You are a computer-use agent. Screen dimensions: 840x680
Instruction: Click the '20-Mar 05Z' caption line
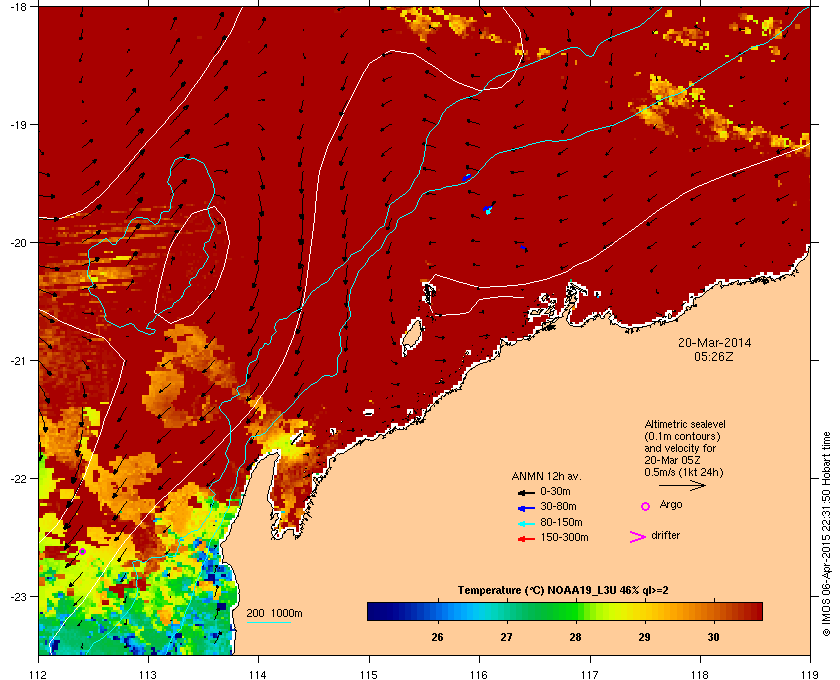(x=672, y=460)
